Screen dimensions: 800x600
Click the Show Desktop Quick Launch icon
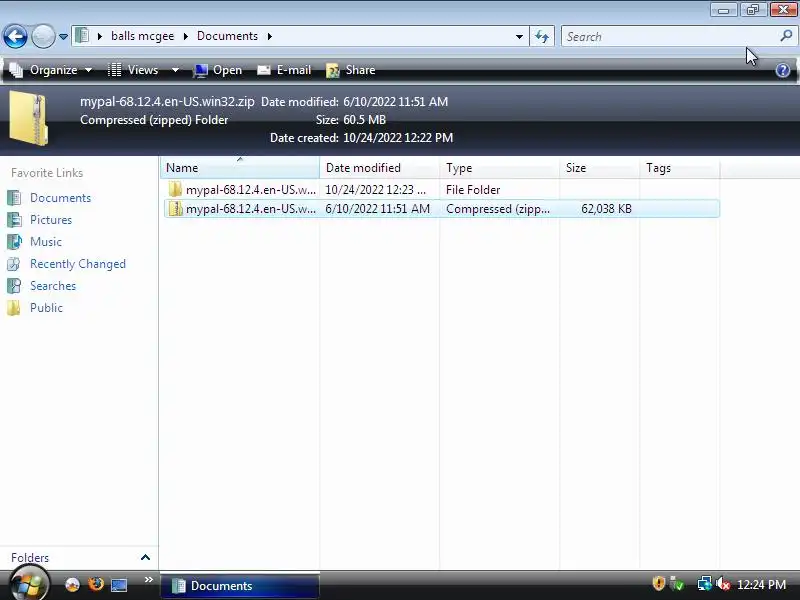[x=119, y=585]
